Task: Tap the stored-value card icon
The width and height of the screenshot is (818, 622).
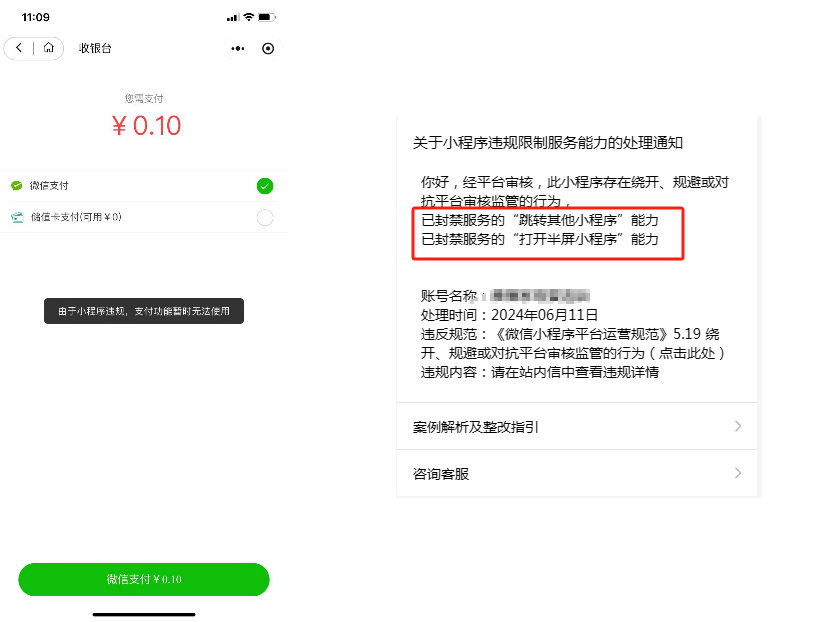Action: [x=17, y=217]
